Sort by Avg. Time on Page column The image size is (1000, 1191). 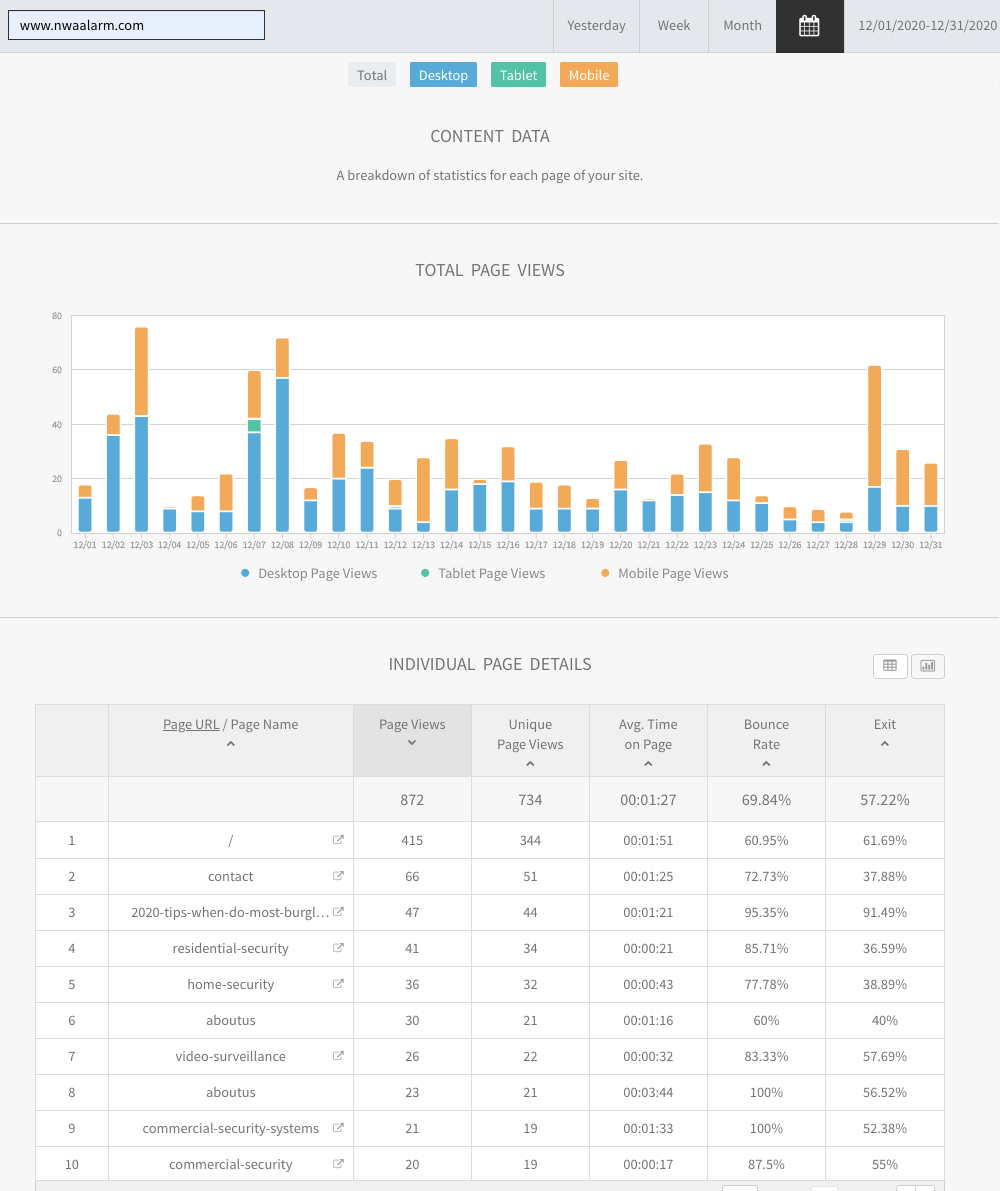click(648, 741)
